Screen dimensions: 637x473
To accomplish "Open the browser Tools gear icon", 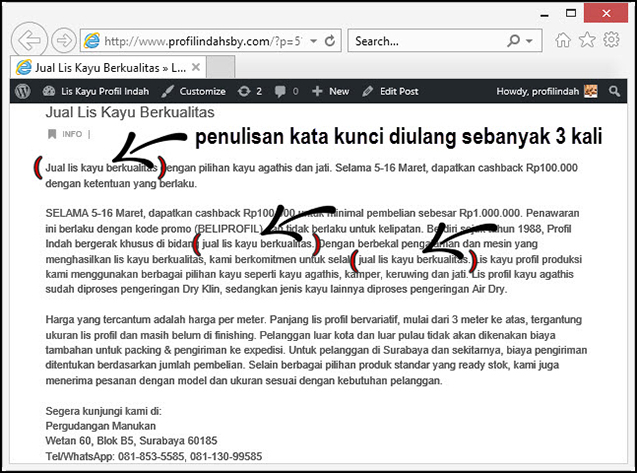I will pos(611,39).
